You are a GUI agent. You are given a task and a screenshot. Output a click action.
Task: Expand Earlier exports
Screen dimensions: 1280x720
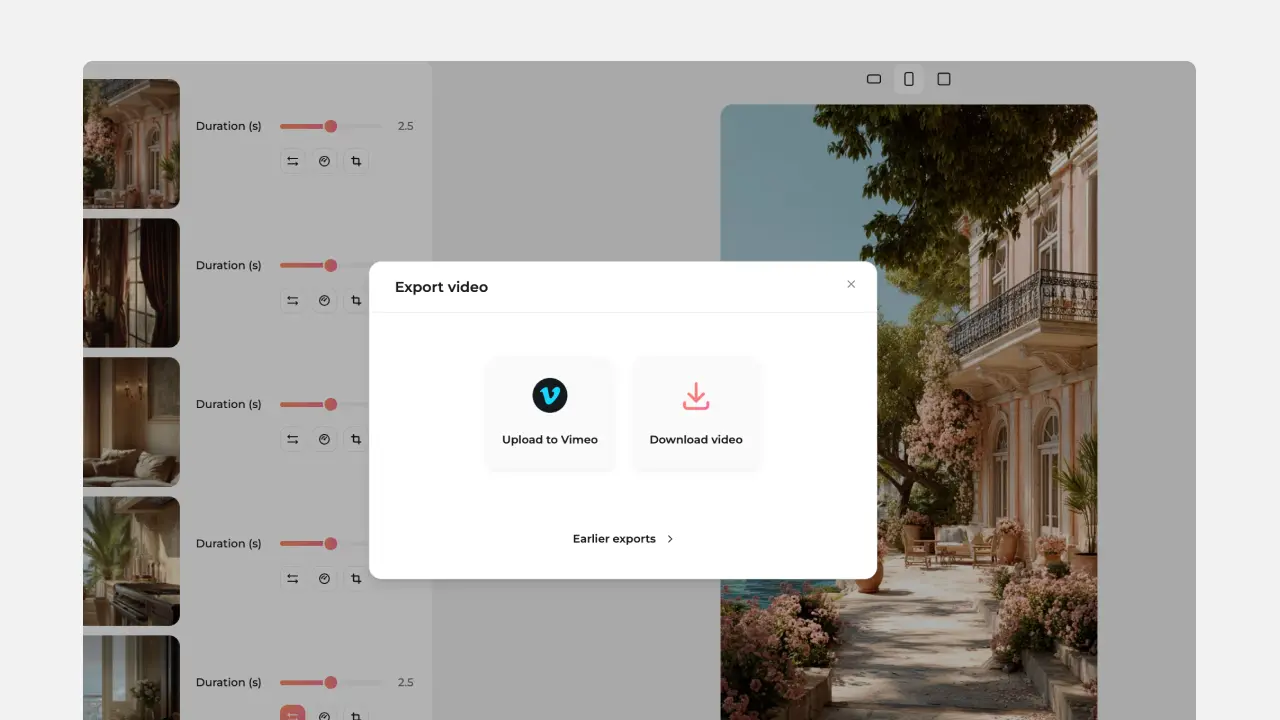(x=614, y=538)
